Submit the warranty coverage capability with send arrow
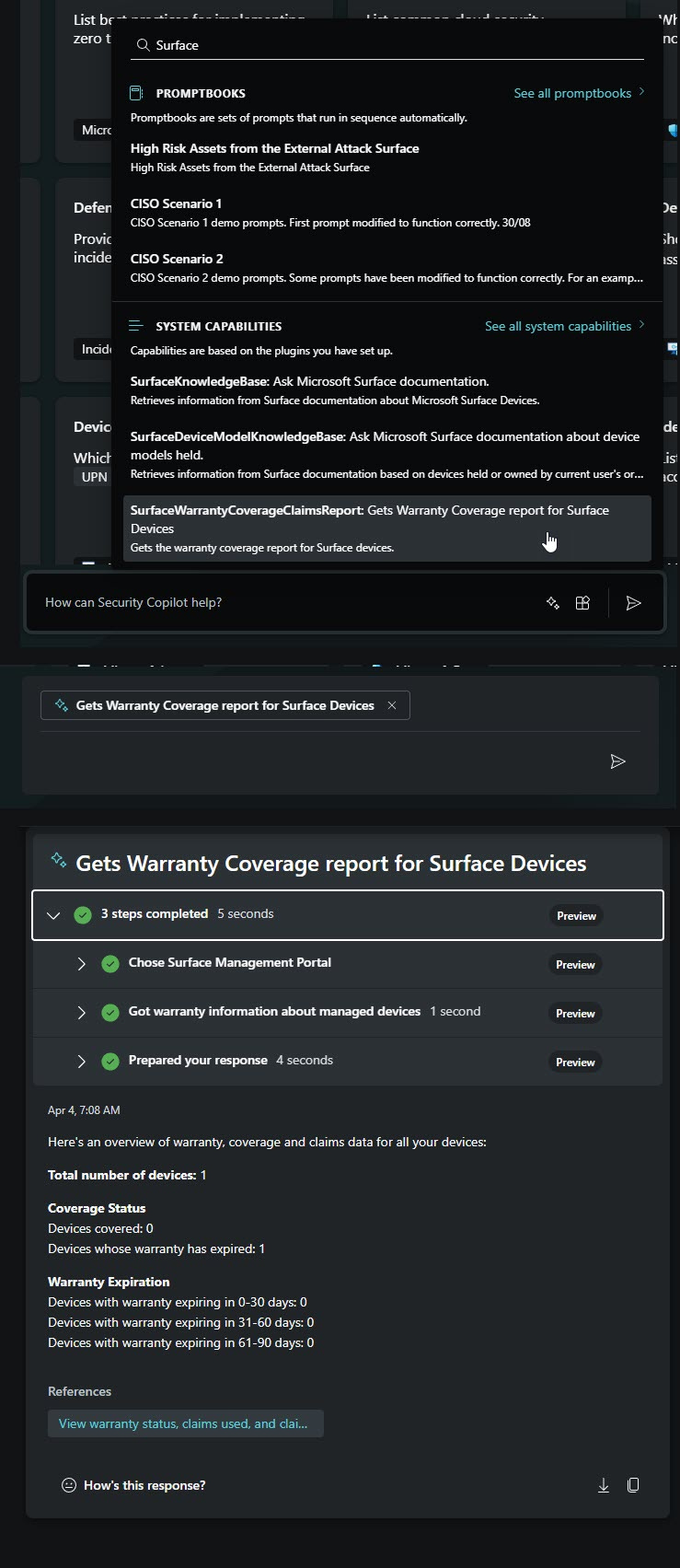Image resolution: width=680 pixels, height=1568 pixels. pyautogui.click(x=618, y=761)
